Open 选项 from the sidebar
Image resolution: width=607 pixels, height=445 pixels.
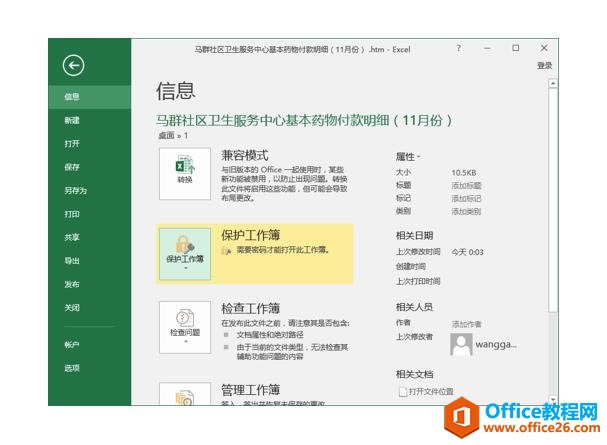click(72, 368)
